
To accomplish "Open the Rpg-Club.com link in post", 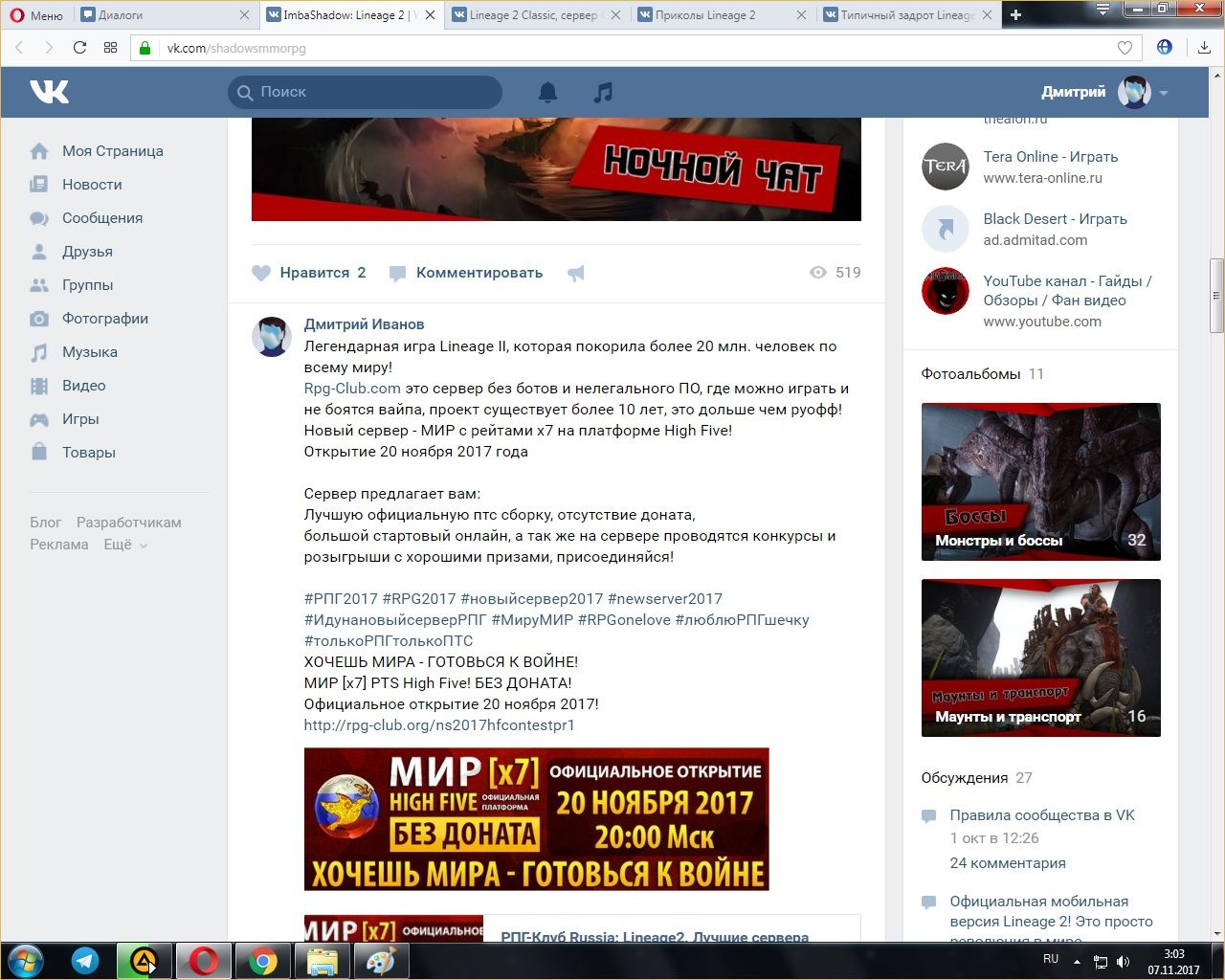I will click(x=352, y=389).
